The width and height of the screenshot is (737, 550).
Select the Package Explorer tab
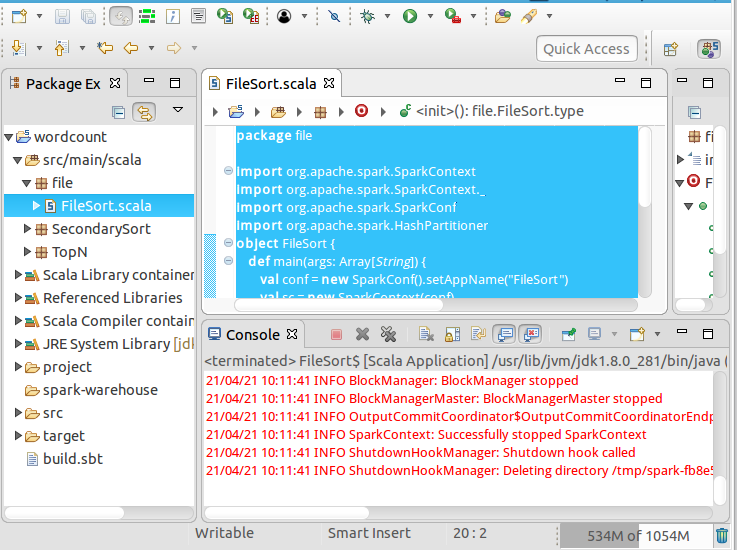point(63,84)
